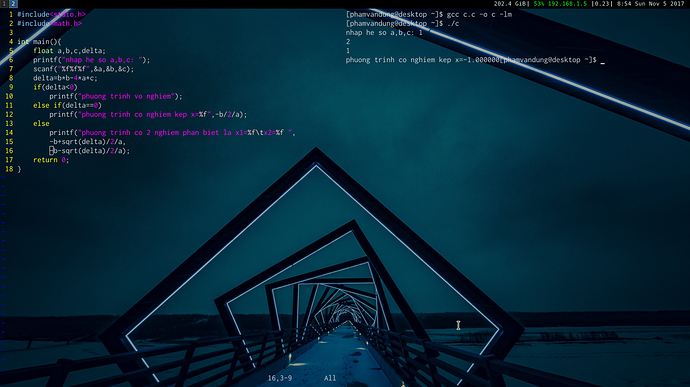Screen dimensions: 690x387
Task: Click the 192.168.1.5 IP address status
Action: [x=567, y=4]
